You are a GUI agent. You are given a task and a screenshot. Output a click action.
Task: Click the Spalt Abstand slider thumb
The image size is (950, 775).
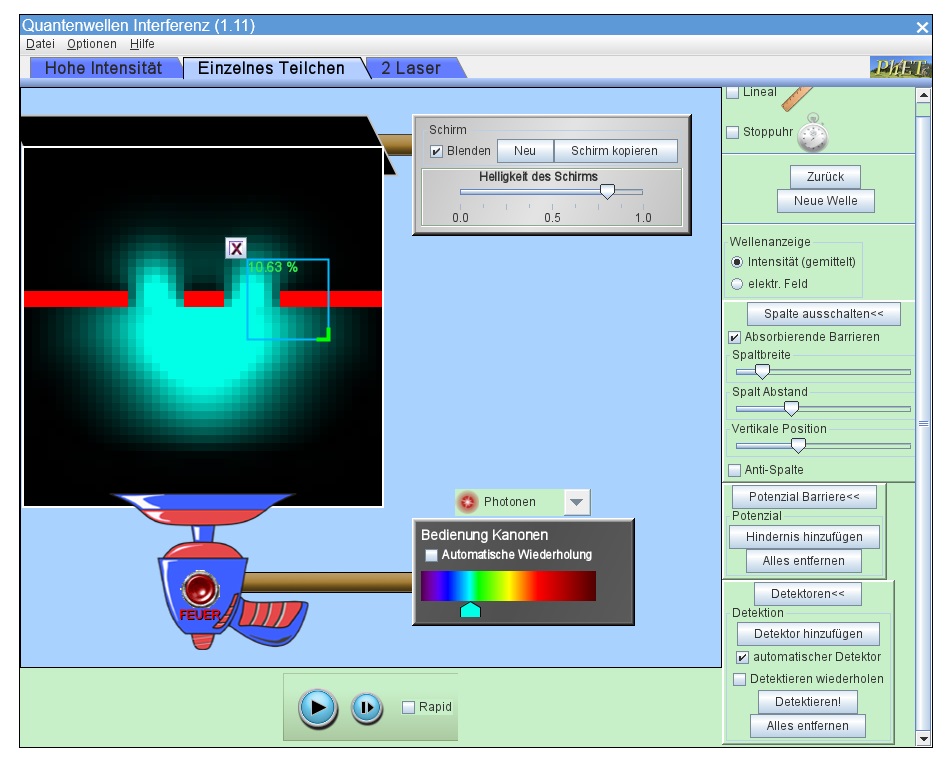[x=791, y=408]
